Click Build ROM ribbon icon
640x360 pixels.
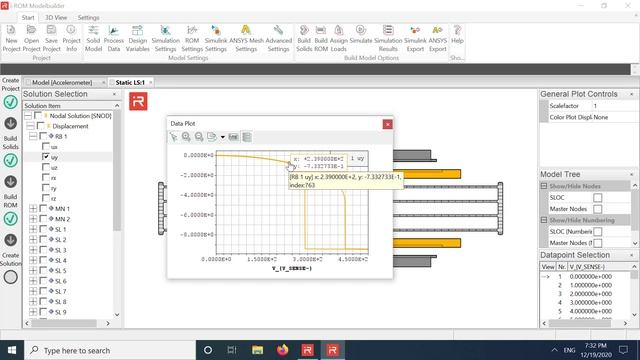[x=321, y=39]
